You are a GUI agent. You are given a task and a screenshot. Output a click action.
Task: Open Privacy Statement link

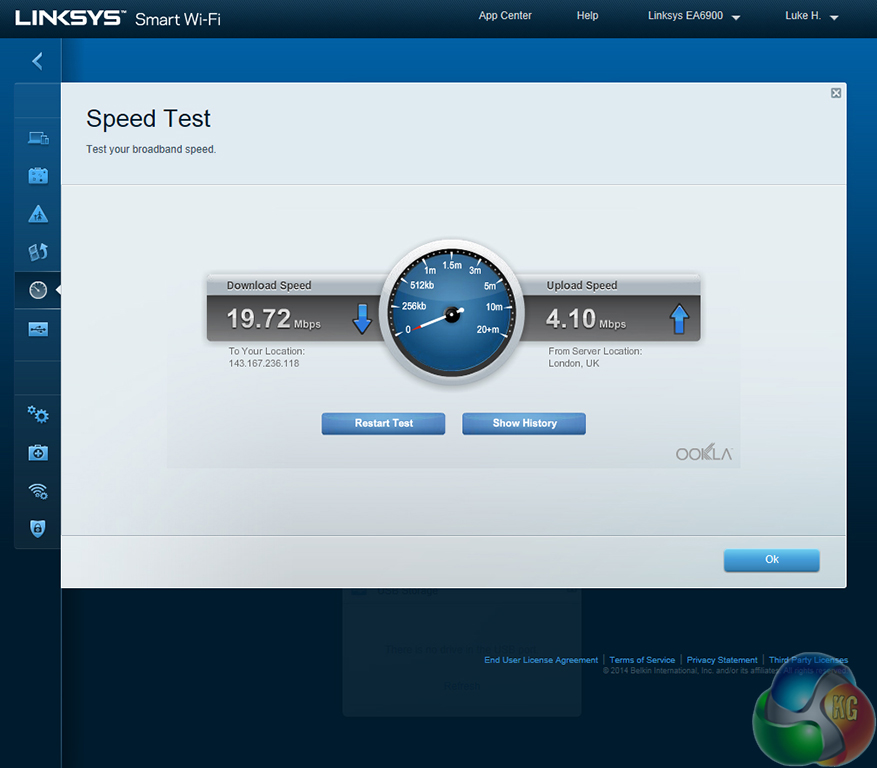coord(722,660)
